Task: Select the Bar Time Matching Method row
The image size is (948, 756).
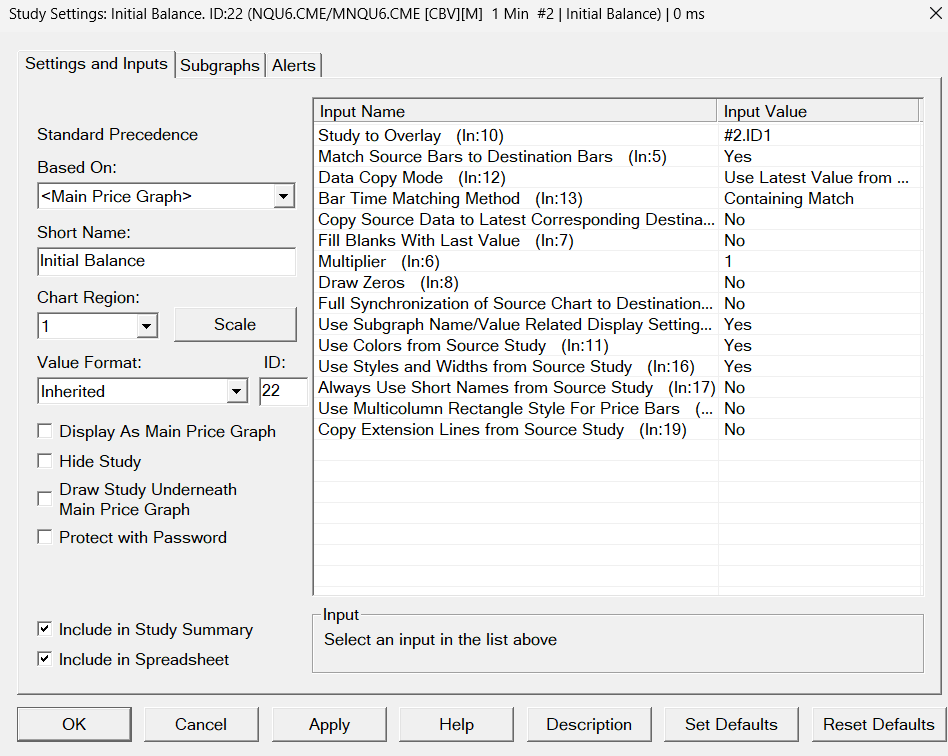Action: tap(618, 198)
